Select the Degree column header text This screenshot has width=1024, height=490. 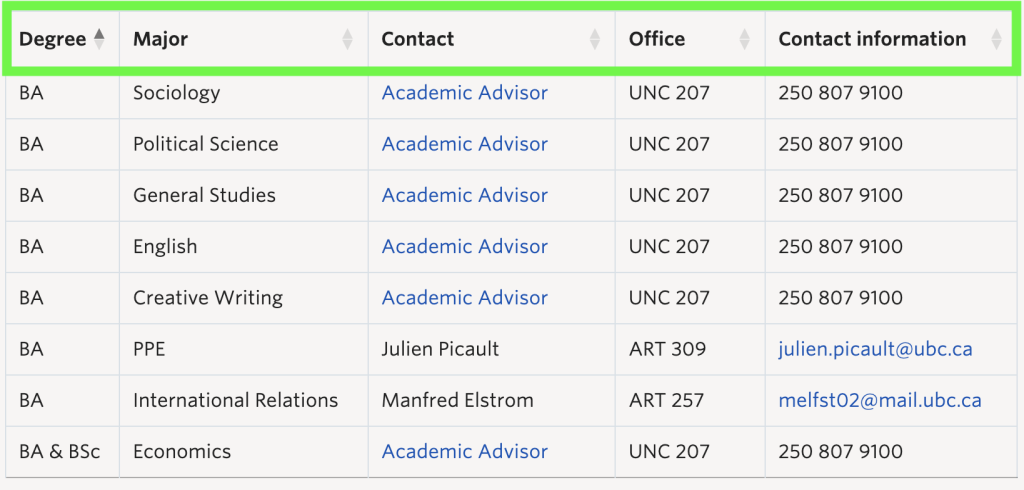52,39
